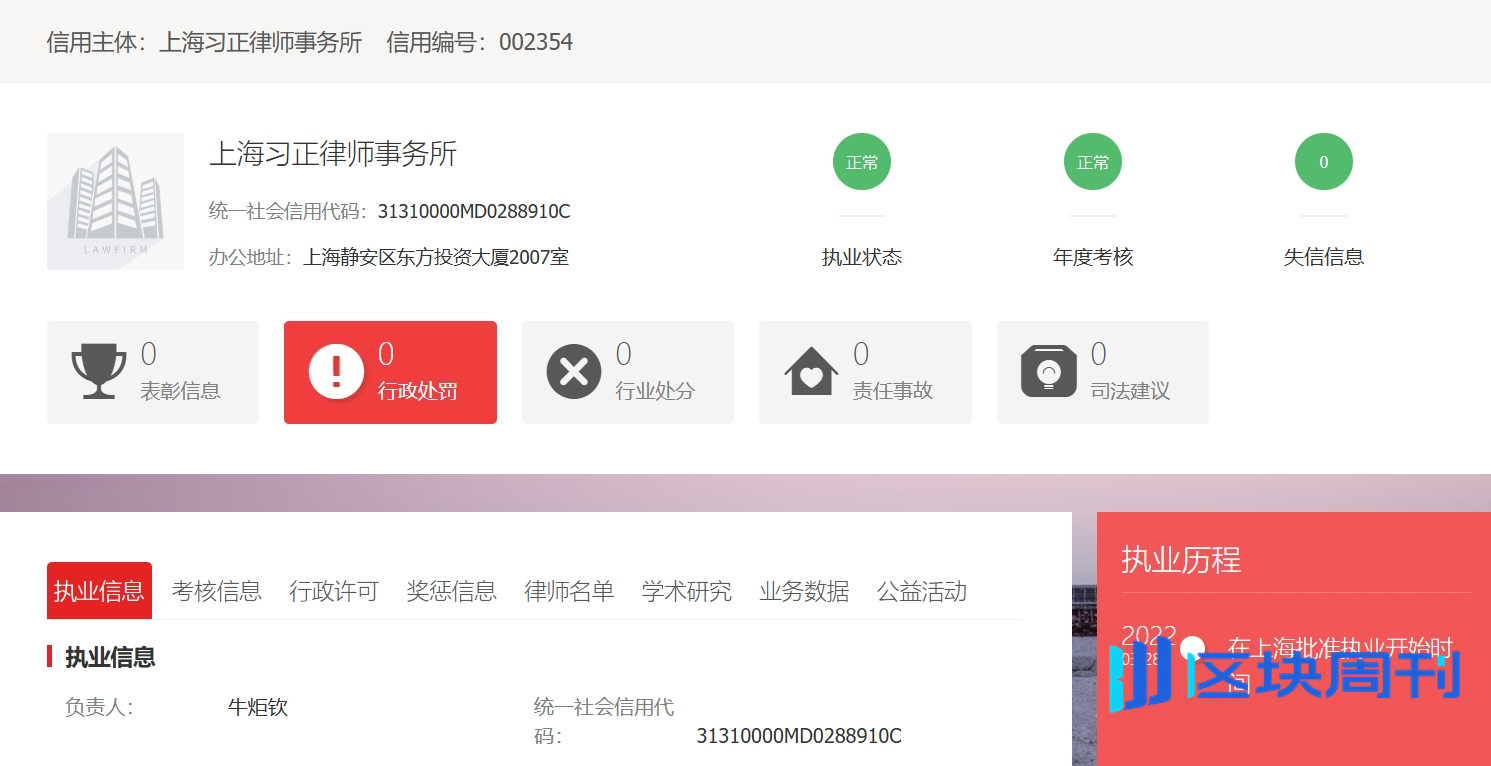Switch to the 奖惩信息 tab

pos(452,591)
